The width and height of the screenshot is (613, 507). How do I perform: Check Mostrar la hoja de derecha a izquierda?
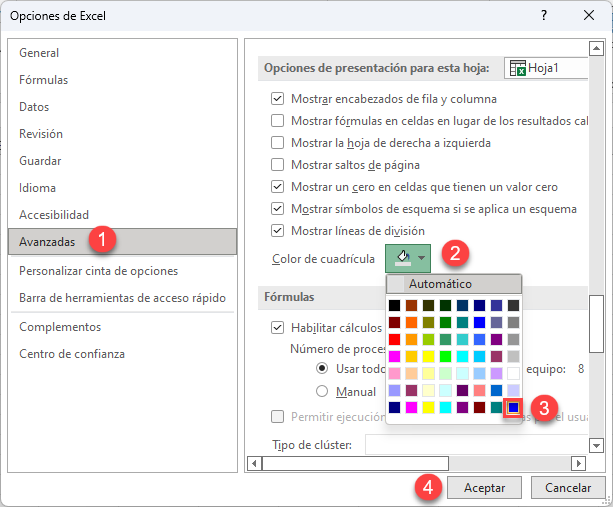(278, 142)
